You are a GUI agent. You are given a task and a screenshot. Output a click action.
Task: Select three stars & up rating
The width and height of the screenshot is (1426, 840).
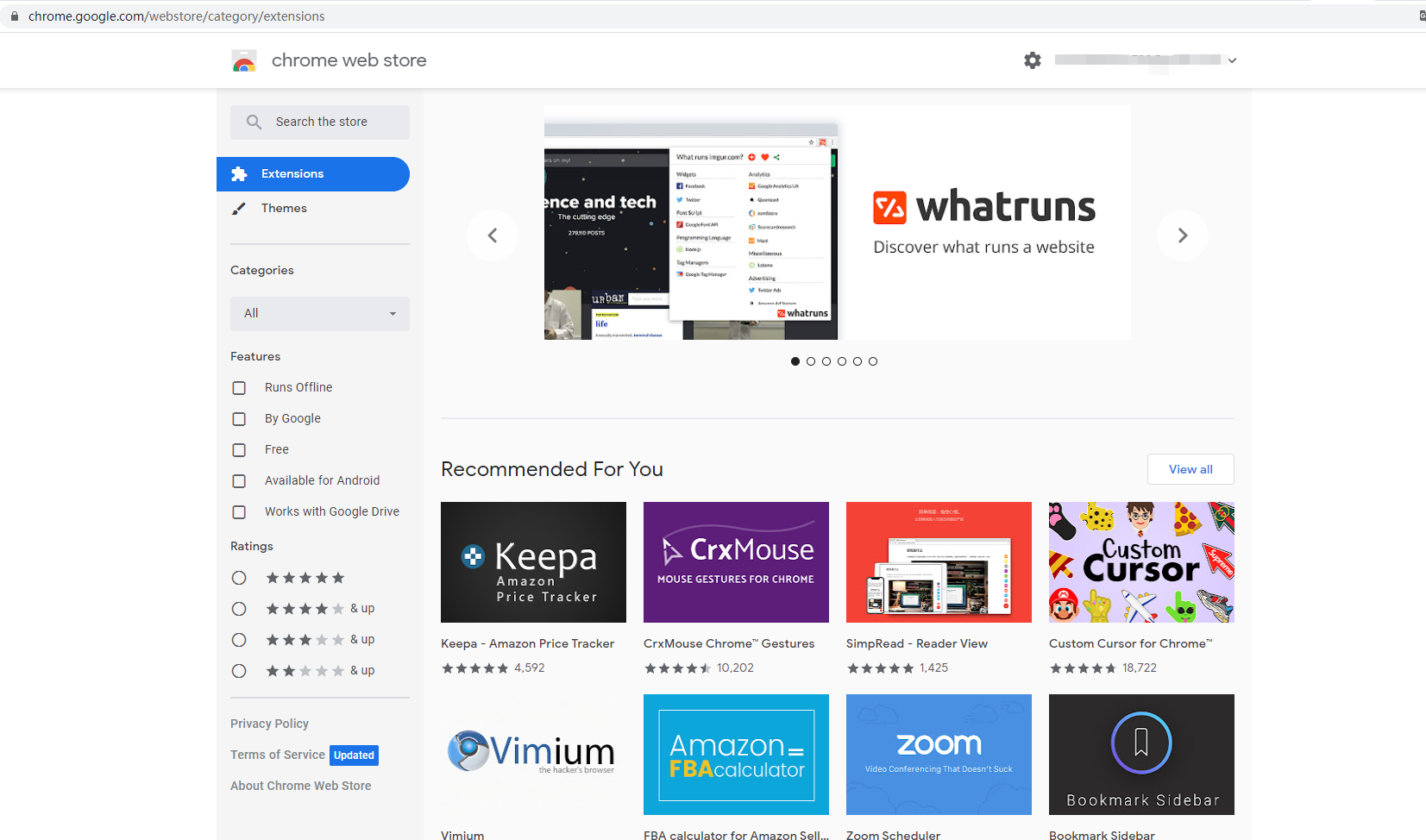239,640
